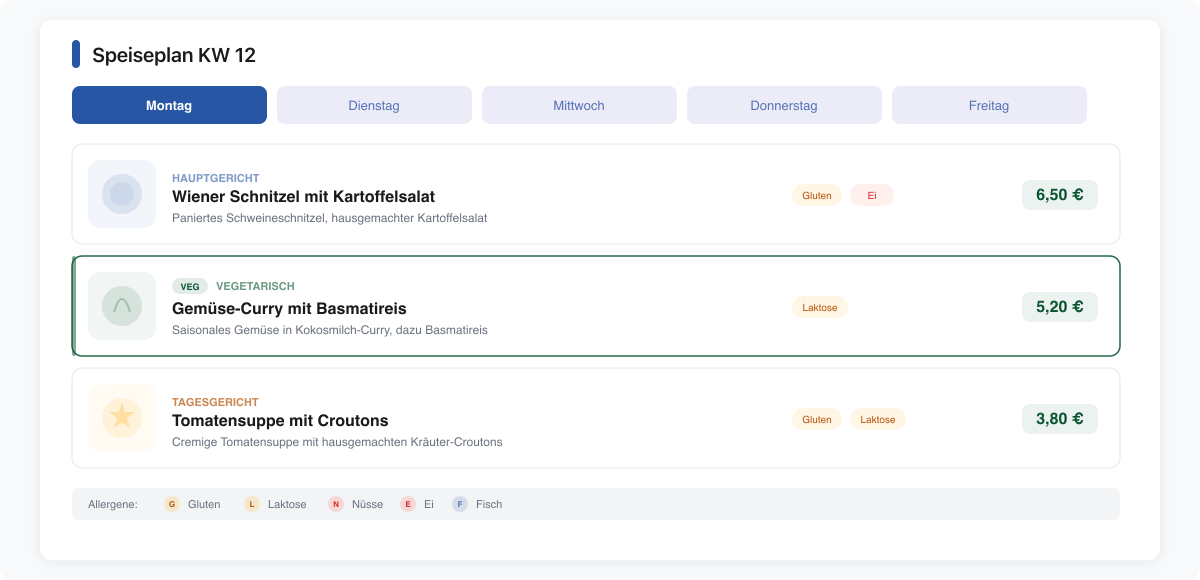Click the star icon next to Tomatensuppe
Image resolution: width=1200 pixels, height=580 pixels.
[x=121, y=418]
